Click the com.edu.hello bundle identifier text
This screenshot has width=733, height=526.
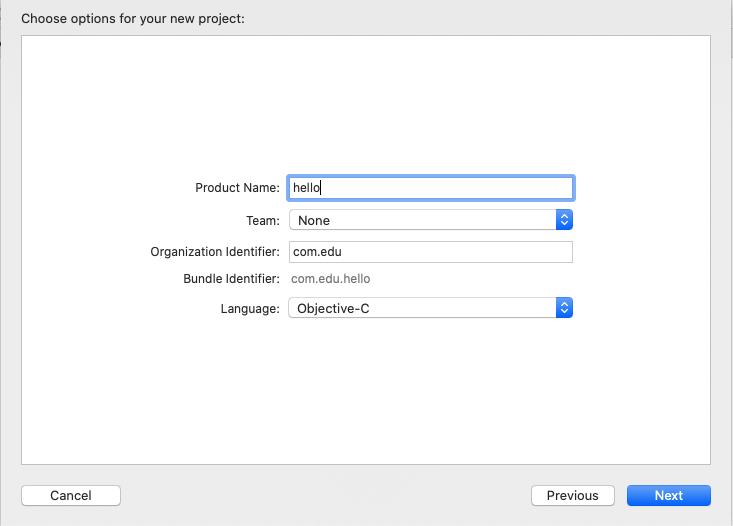point(330,279)
